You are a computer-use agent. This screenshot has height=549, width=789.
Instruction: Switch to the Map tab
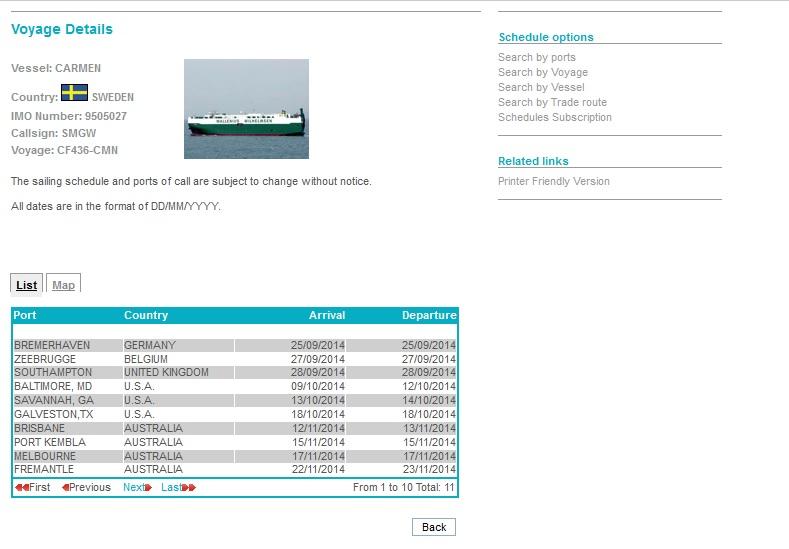point(63,285)
